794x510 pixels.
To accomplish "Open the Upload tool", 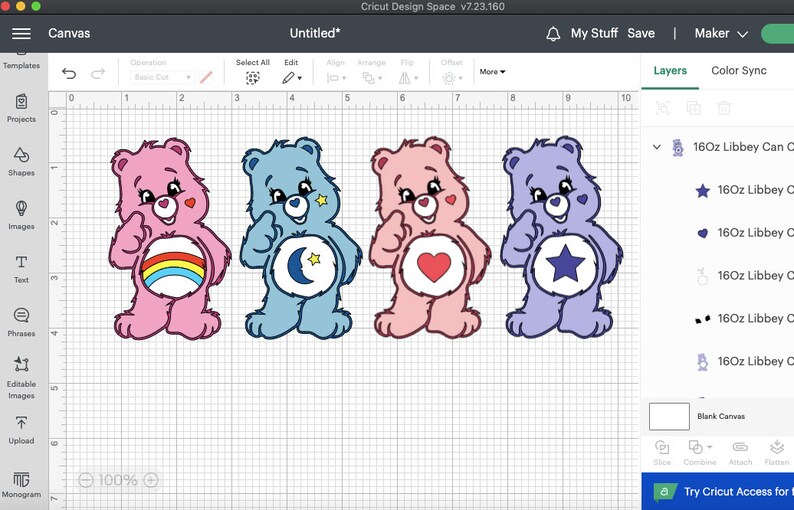I will click(x=21, y=430).
